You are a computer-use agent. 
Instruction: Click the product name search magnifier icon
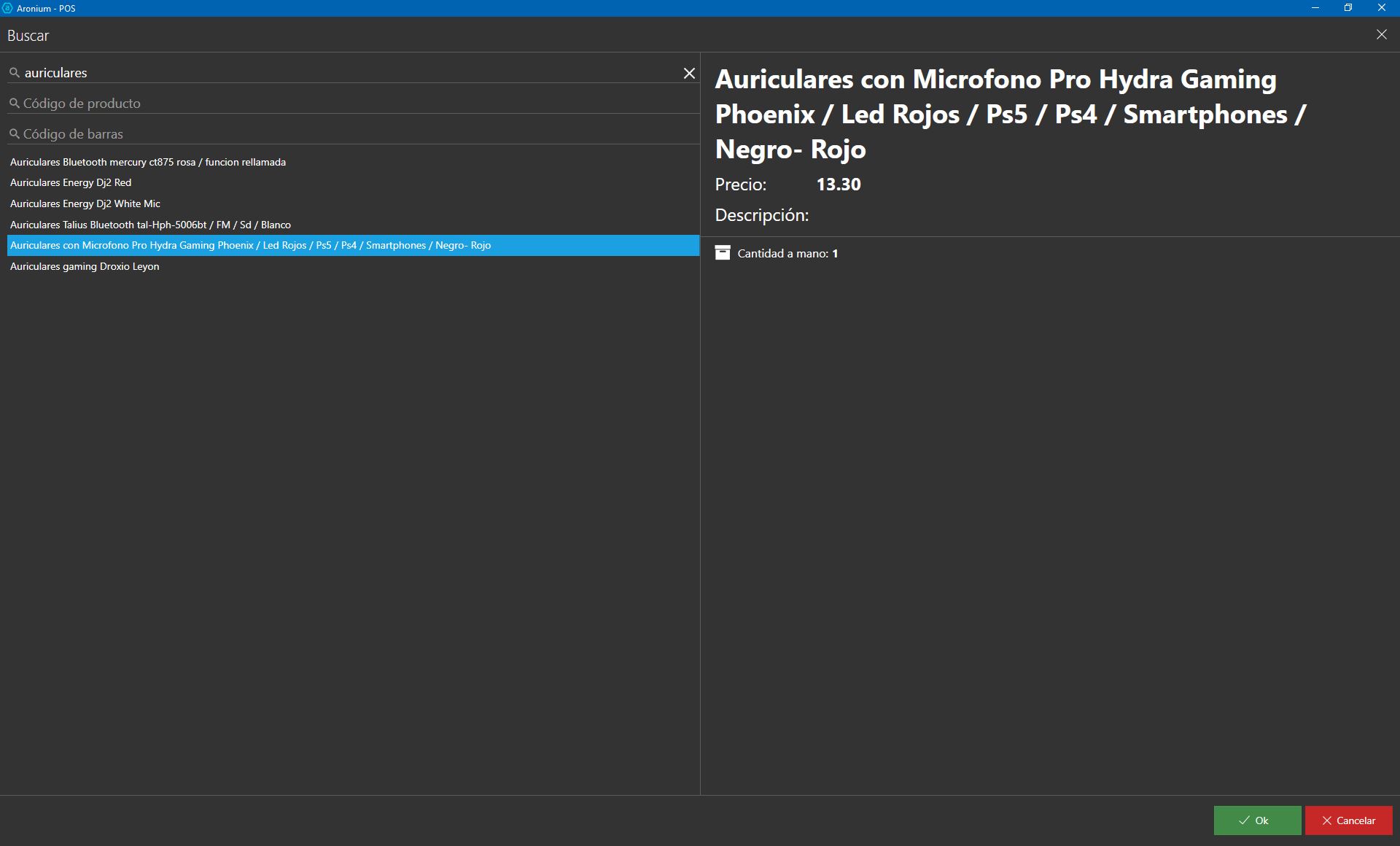point(14,73)
